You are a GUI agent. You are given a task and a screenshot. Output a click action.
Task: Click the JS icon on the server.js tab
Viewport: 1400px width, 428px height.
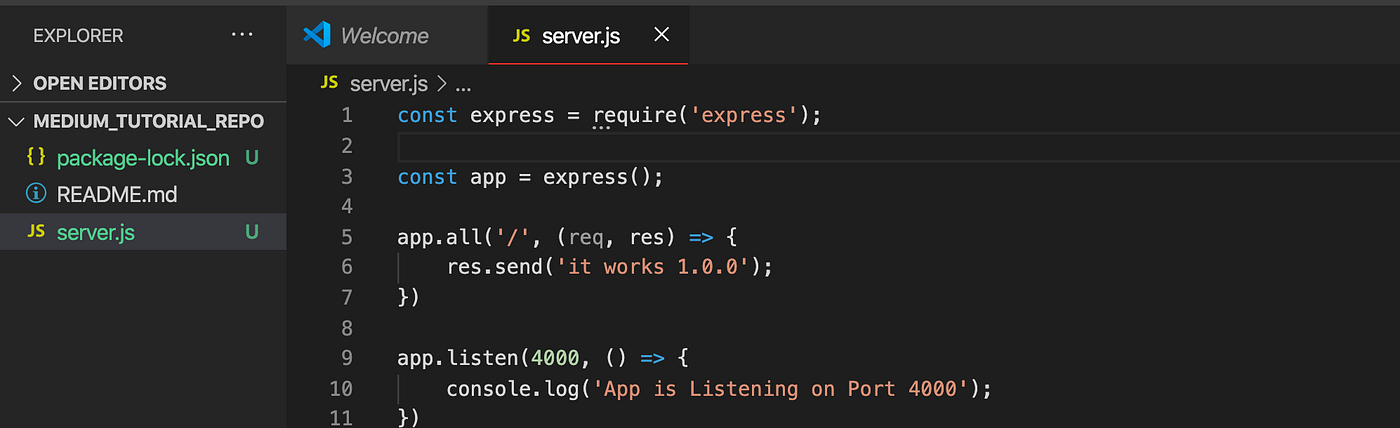(x=521, y=36)
